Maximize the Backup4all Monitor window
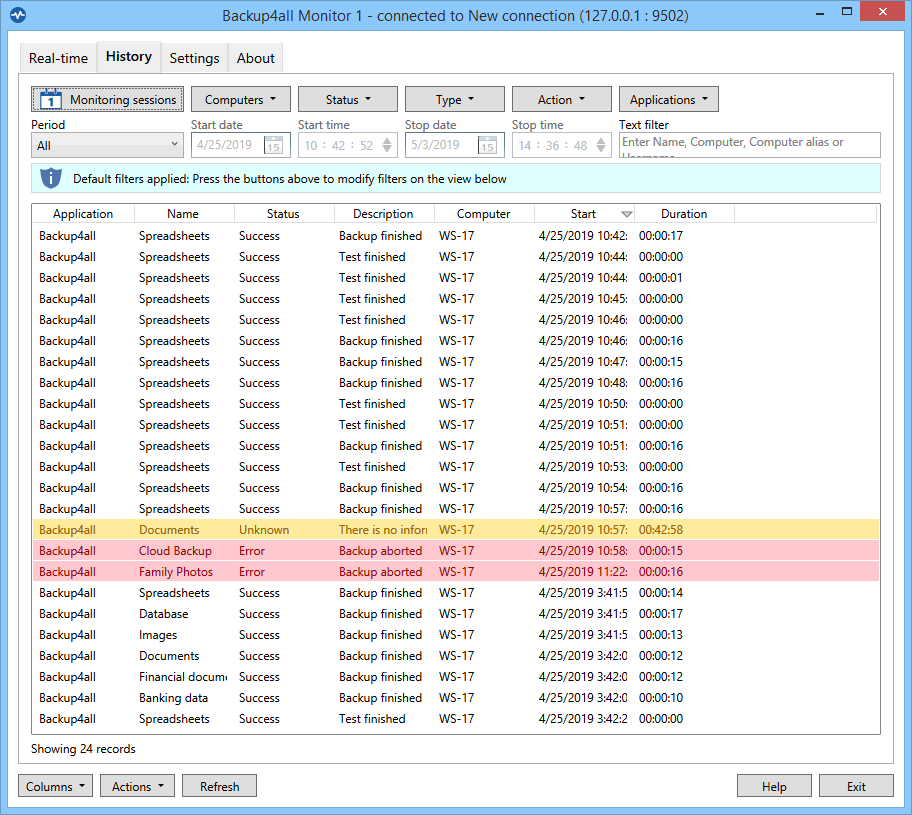The image size is (912, 815). coord(847,12)
